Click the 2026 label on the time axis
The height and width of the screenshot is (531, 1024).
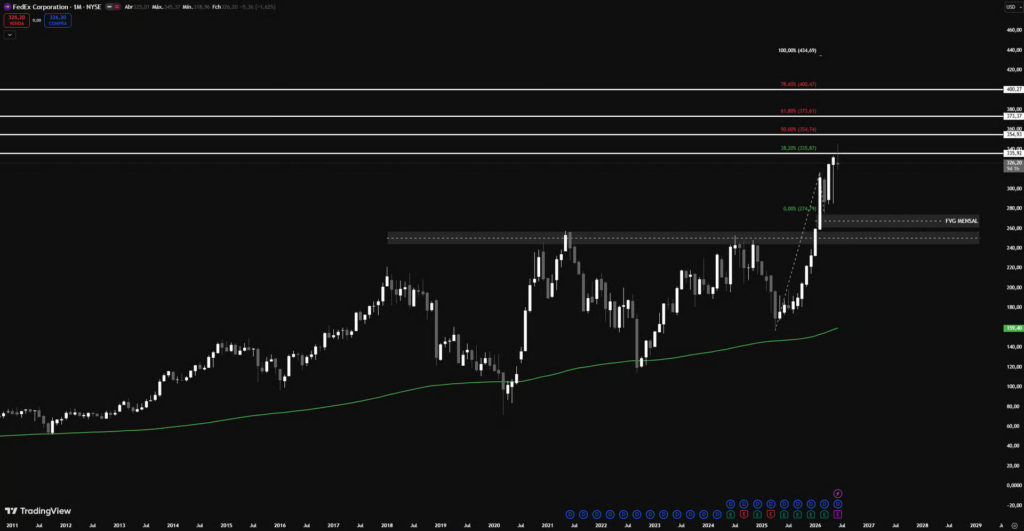click(815, 525)
